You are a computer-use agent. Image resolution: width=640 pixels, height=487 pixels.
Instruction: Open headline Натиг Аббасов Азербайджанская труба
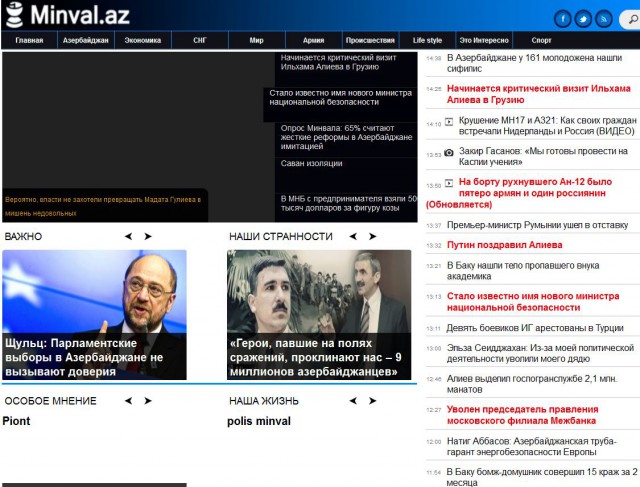pyautogui.click(x=531, y=447)
